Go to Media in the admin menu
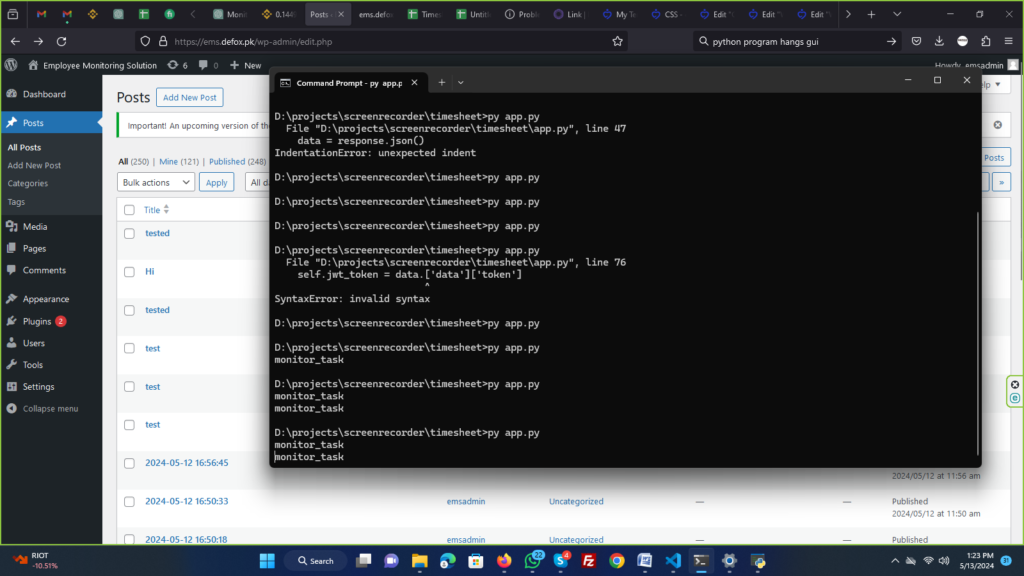The image size is (1024, 576). pyautogui.click(x=35, y=227)
